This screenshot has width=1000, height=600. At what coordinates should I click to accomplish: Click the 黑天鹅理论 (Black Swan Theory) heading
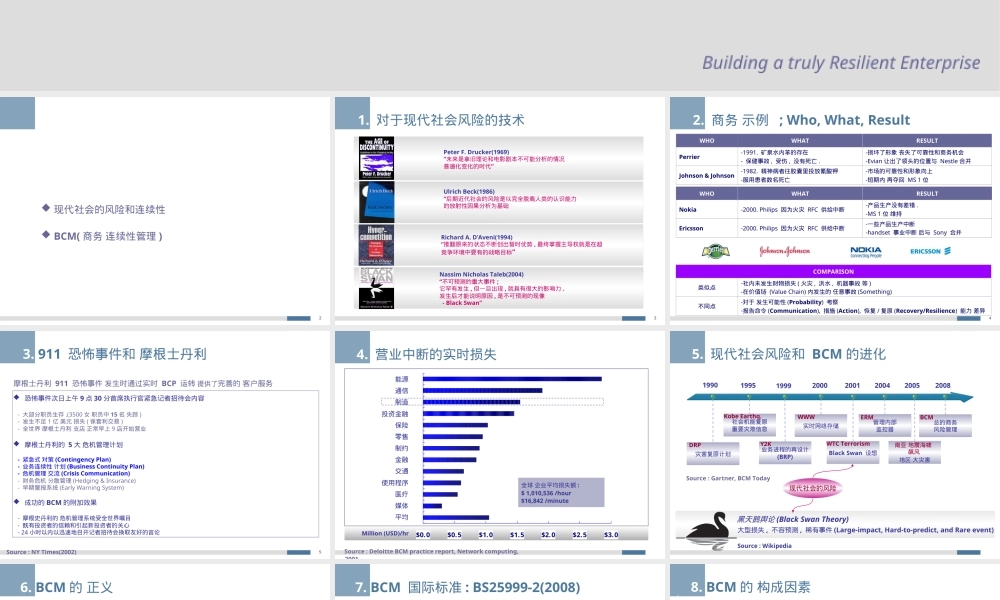[793, 519]
